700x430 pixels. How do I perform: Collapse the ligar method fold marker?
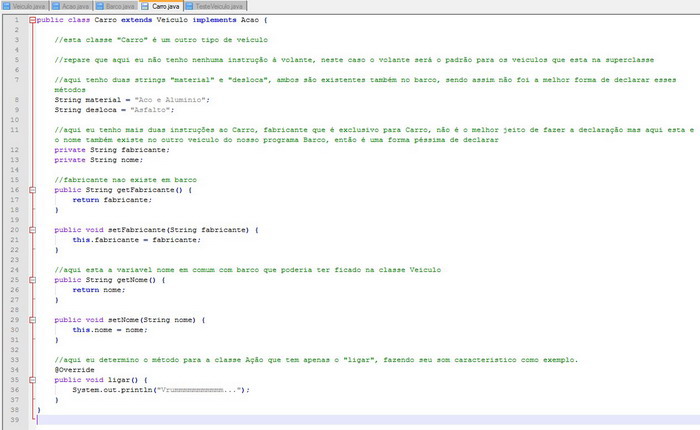point(31,380)
